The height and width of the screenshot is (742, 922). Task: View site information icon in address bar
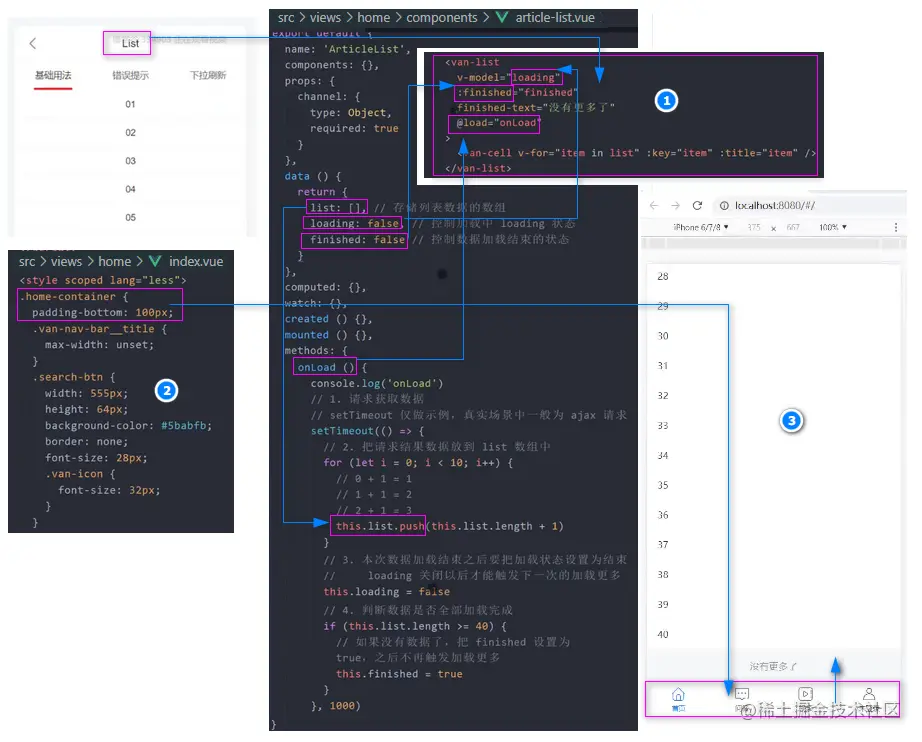724,205
